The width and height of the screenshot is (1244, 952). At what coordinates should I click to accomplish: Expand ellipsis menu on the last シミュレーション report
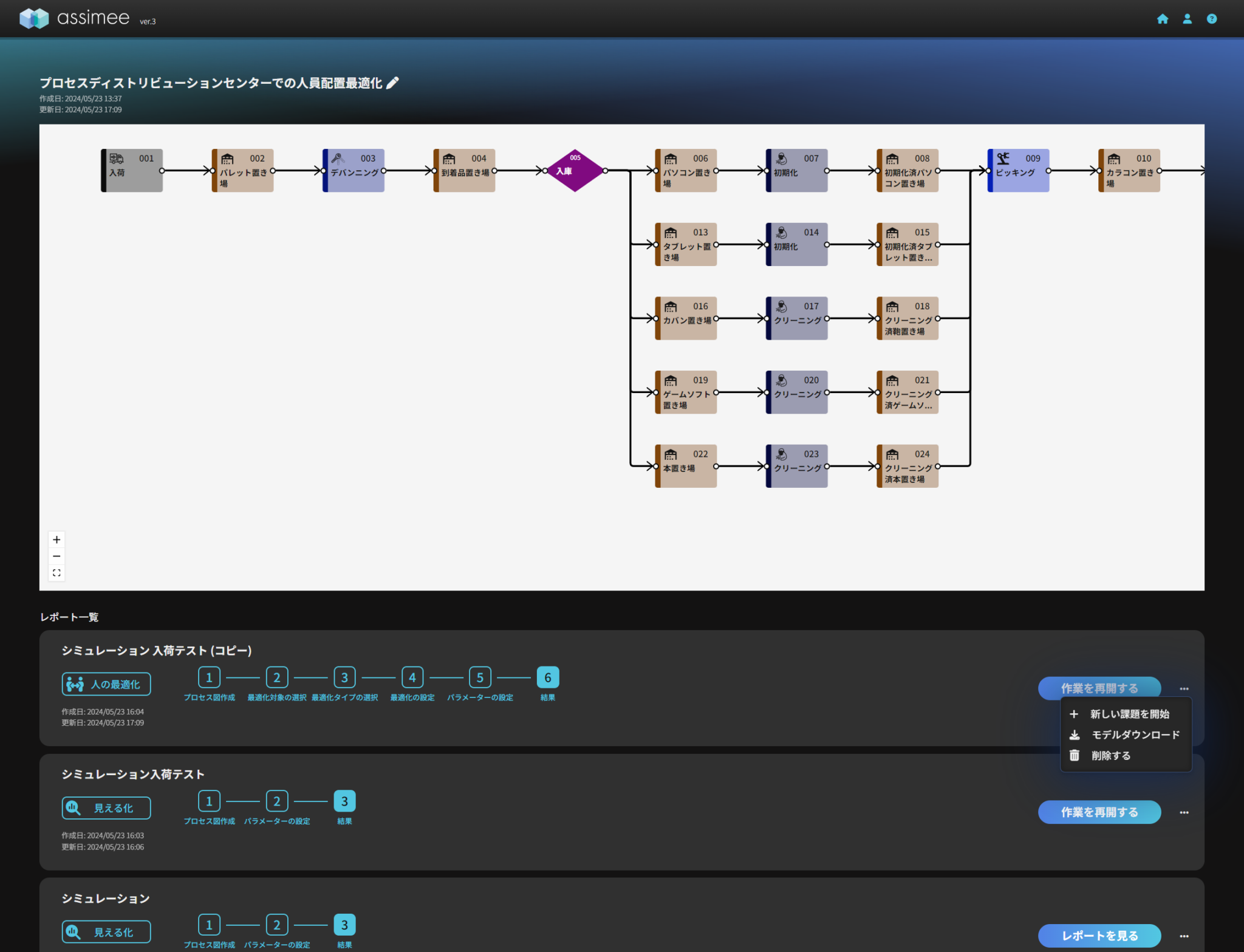pos(1184,936)
